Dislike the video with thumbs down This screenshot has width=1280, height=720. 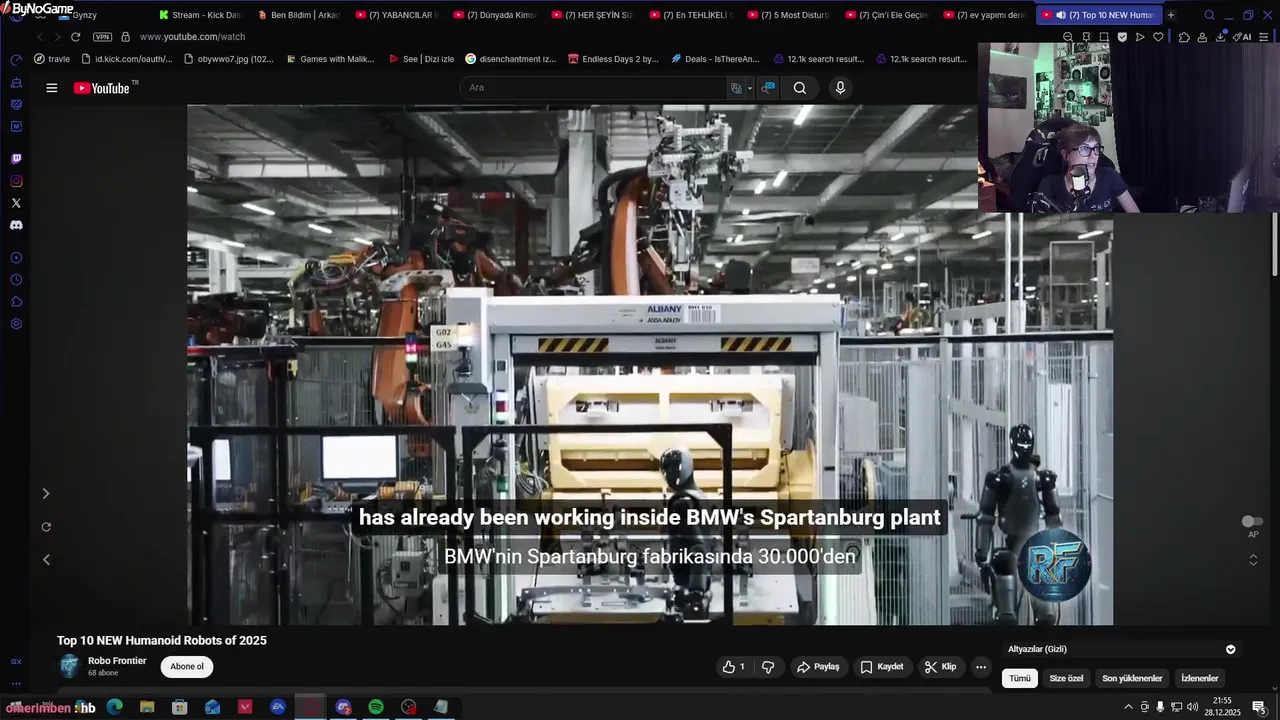click(768, 667)
